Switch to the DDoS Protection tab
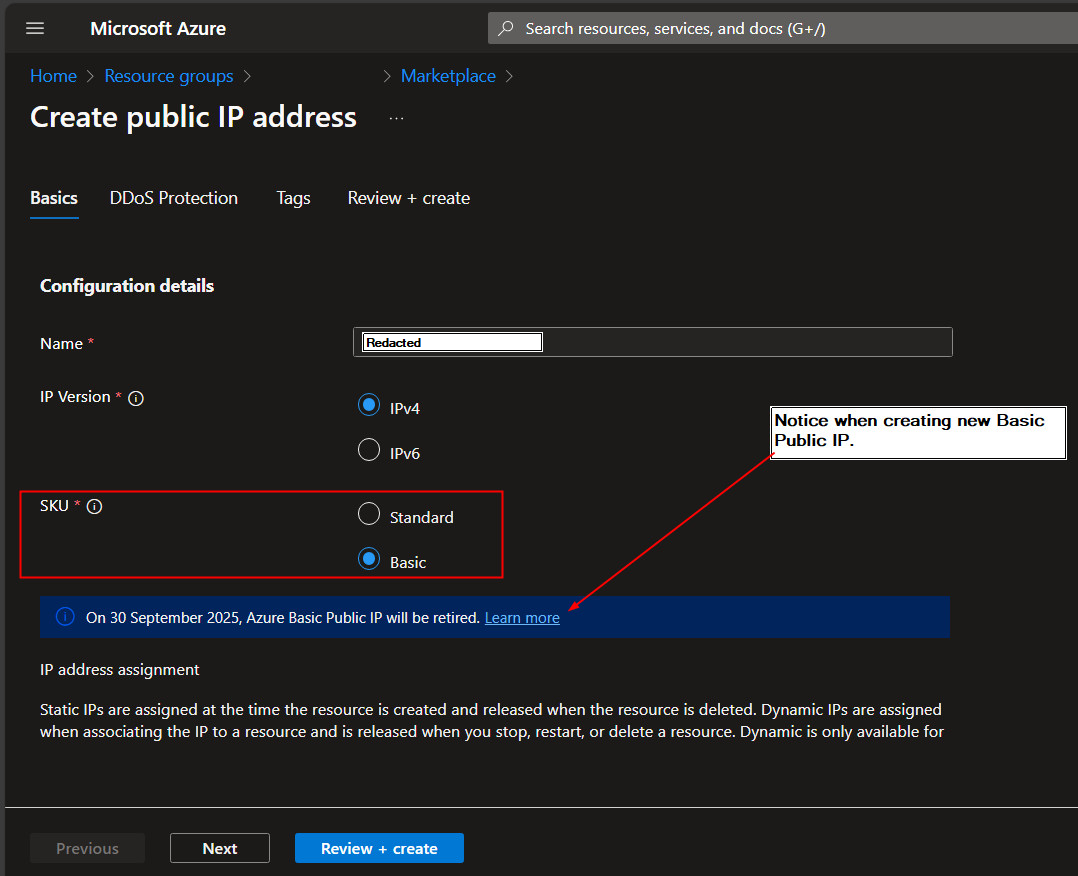The width and height of the screenshot is (1078, 876). 174,198
